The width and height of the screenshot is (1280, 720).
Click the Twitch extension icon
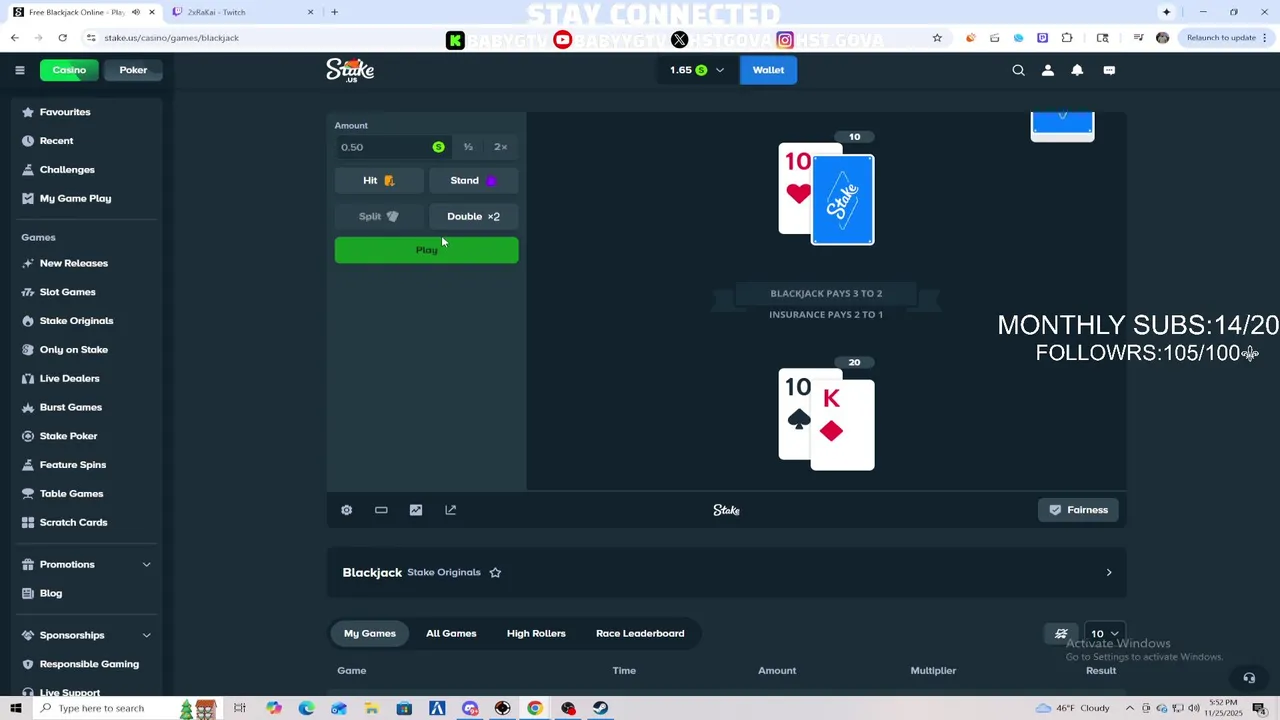click(x=1042, y=38)
